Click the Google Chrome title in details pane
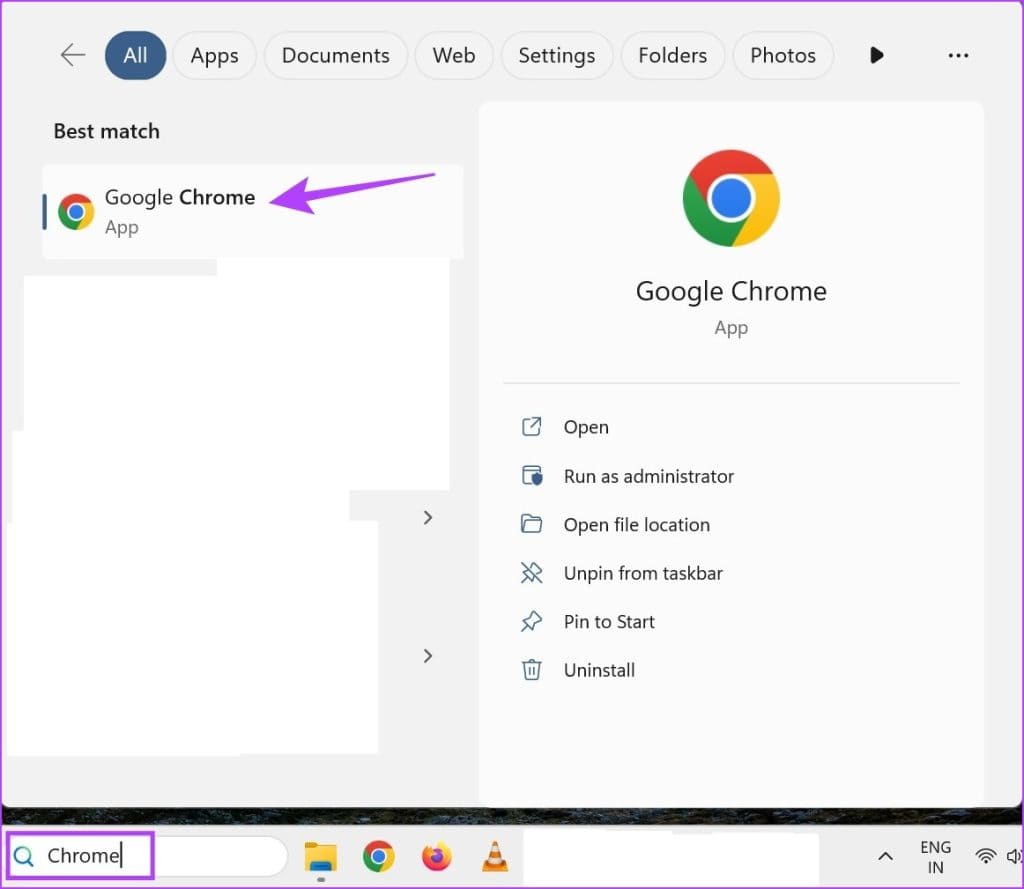Viewport: 1024px width, 889px height. (731, 291)
